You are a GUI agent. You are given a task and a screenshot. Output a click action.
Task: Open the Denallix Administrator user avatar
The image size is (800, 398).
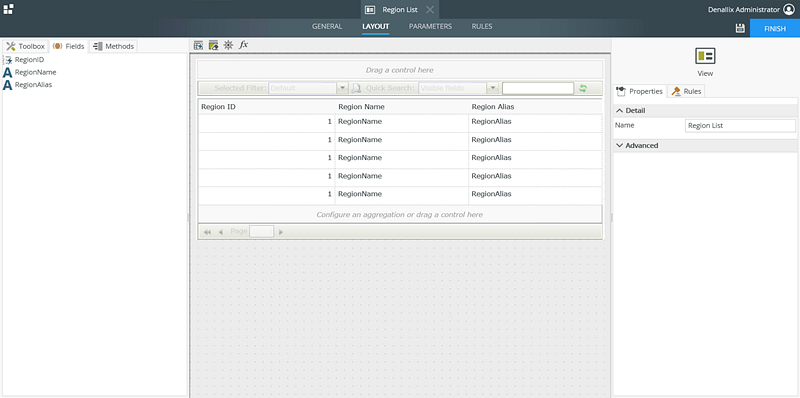tap(789, 10)
